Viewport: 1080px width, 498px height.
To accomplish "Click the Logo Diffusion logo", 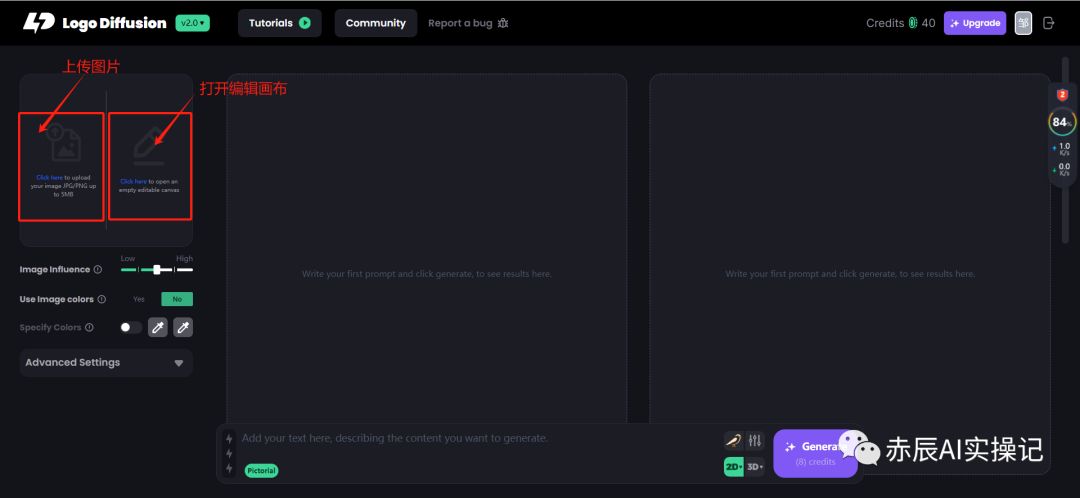I will coord(94,23).
